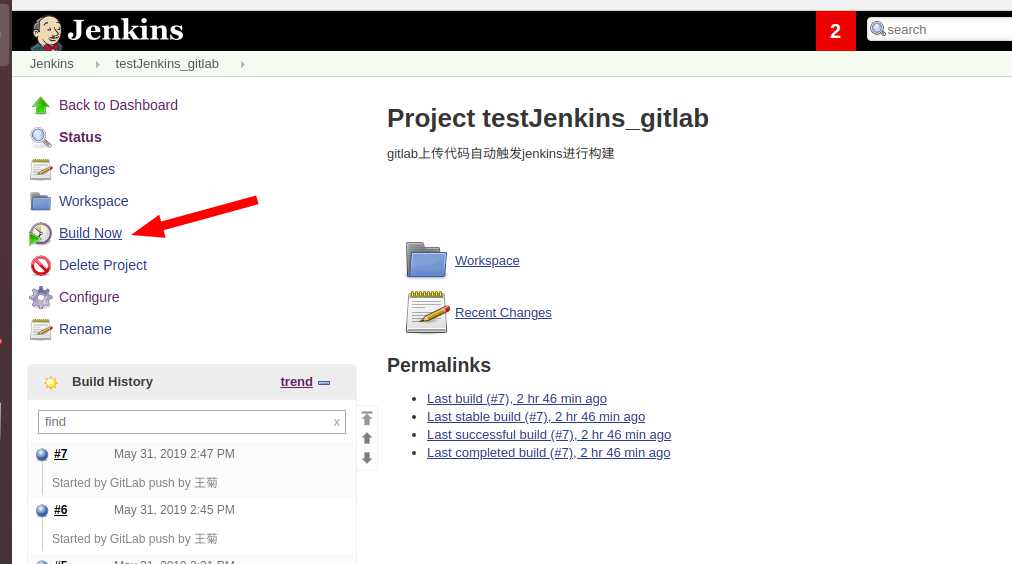
Task: Open build #6 link
Action: 61,510
